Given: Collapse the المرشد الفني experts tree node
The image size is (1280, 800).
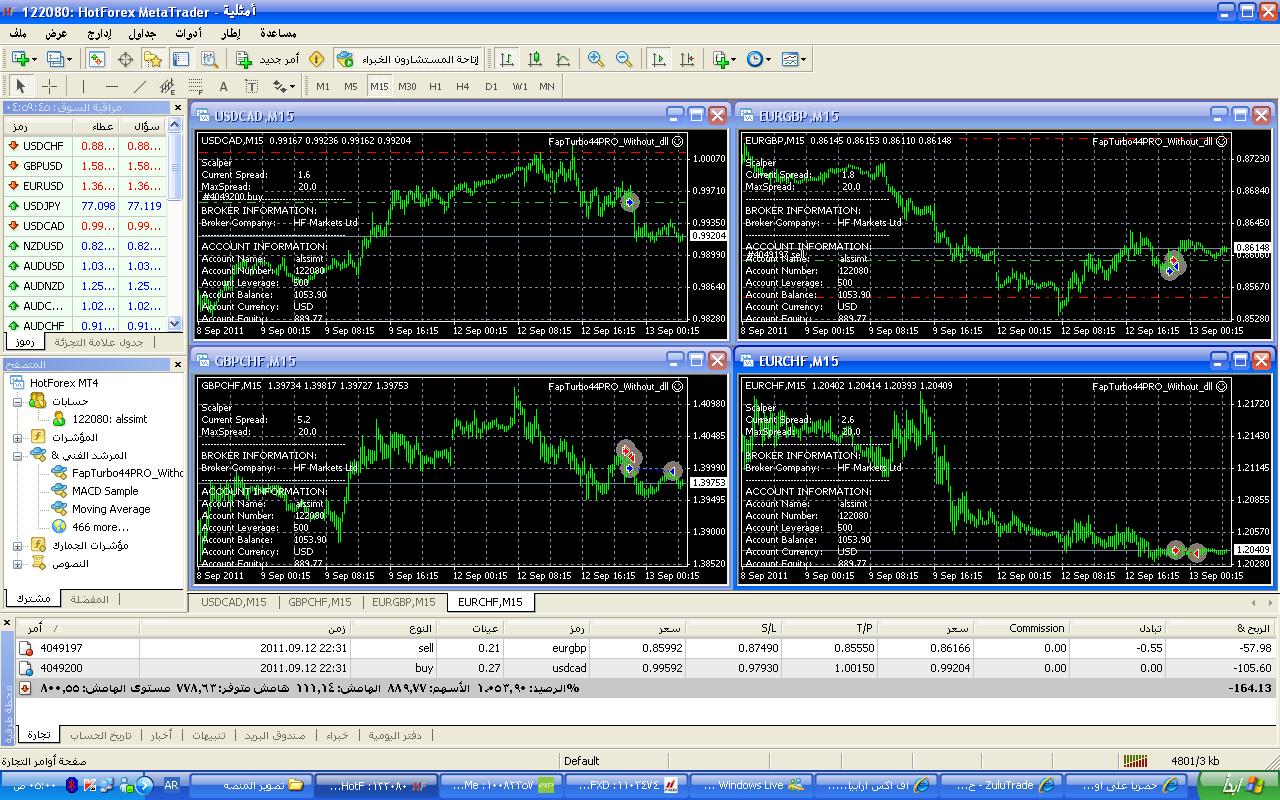Looking at the screenshot, I should tap(18, 455).
